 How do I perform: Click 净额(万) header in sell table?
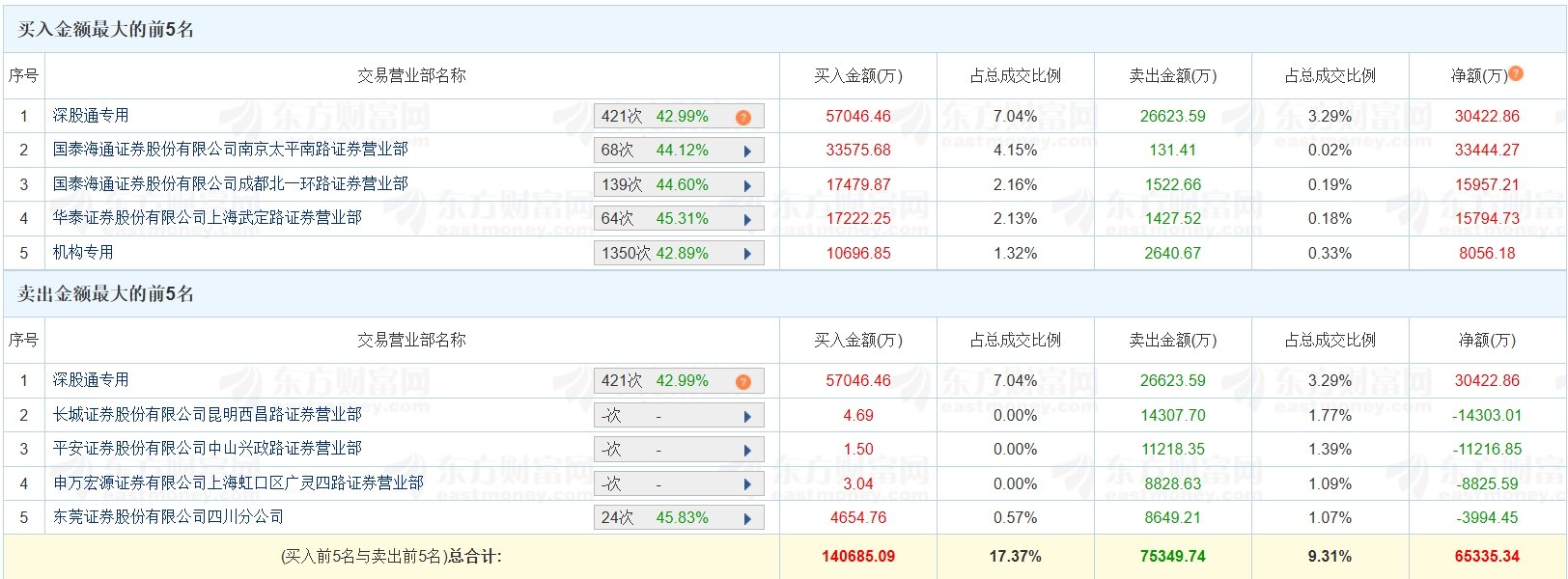pos(1487,340)
